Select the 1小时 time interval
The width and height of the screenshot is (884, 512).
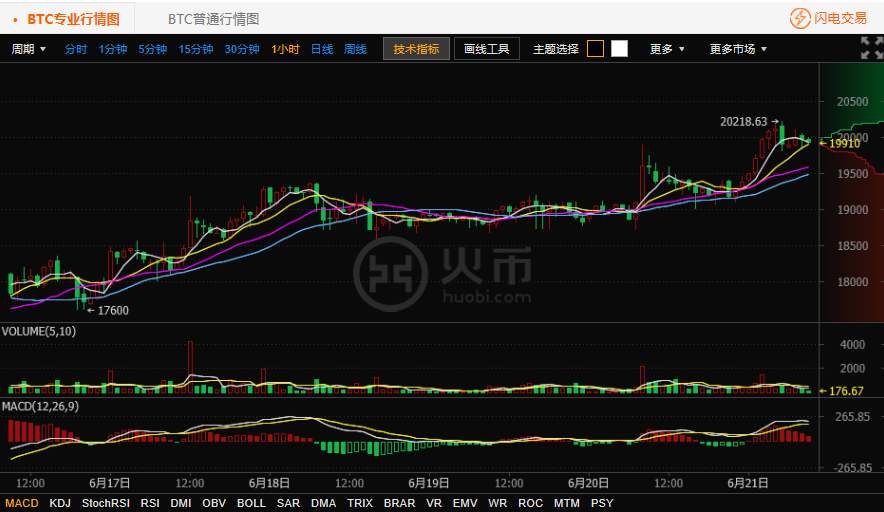pyautogui.click(x=285, y=49)
